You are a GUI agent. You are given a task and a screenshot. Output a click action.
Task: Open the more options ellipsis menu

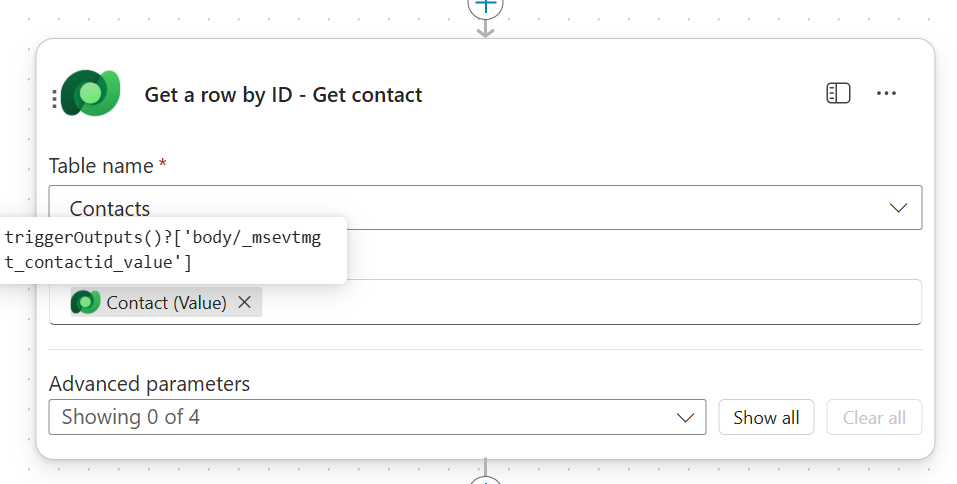[886, 94]
